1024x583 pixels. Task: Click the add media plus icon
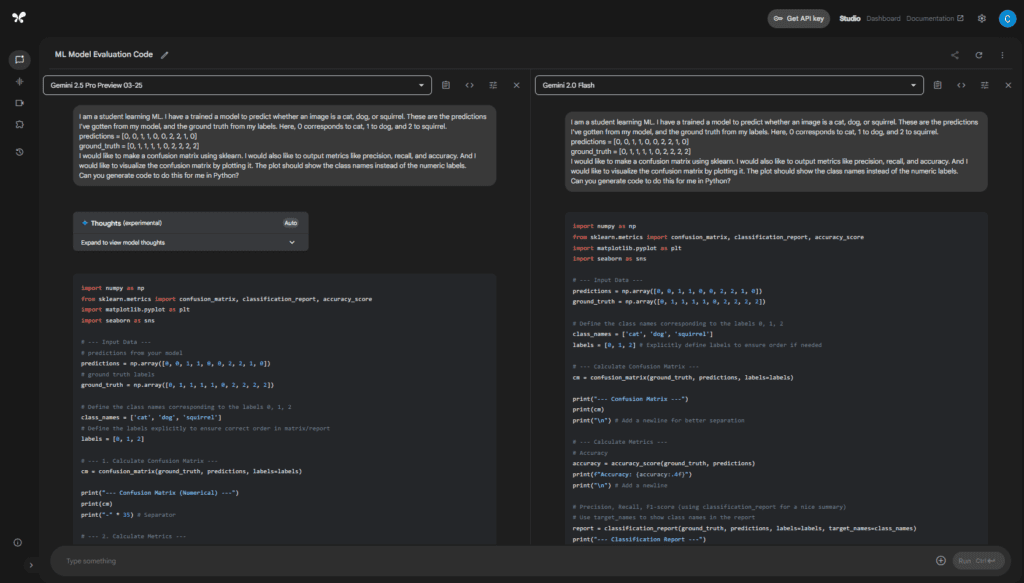[940, 561]
